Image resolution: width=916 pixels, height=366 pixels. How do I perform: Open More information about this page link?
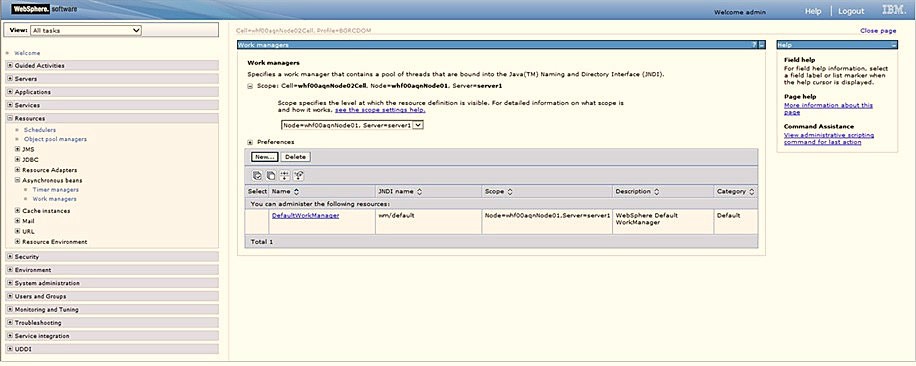[x=828, y=109]
